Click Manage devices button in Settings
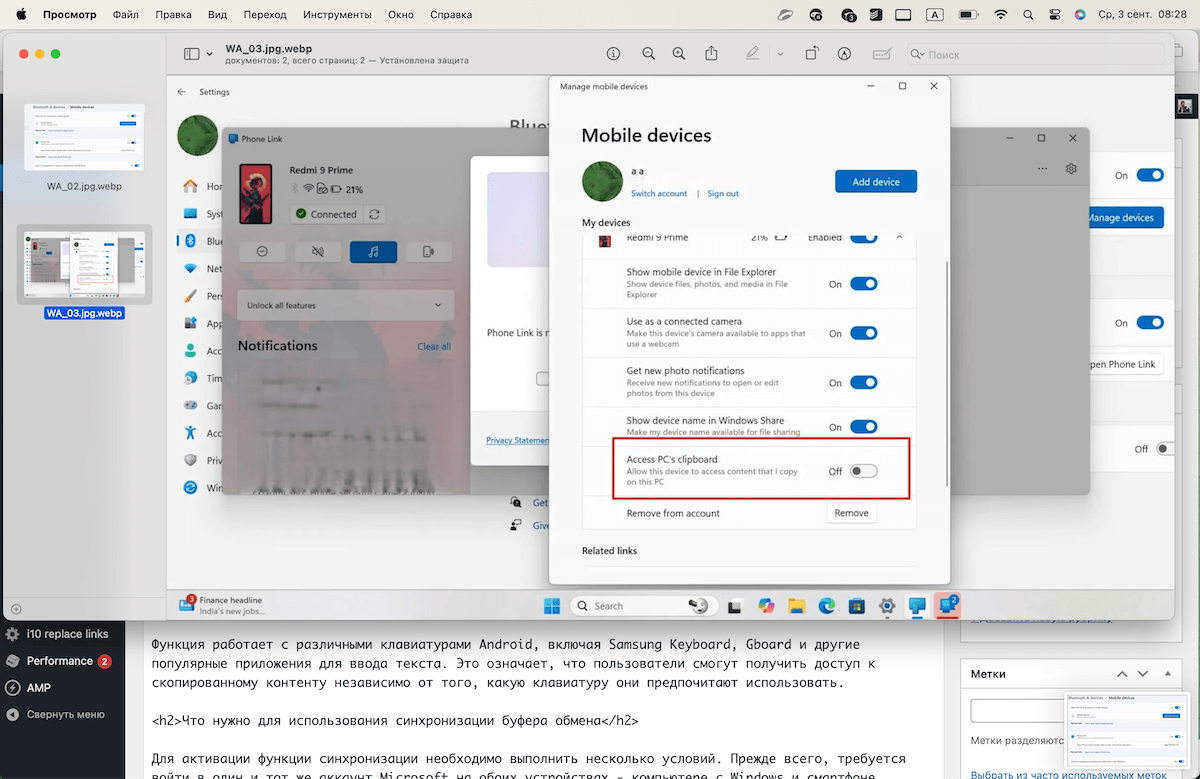The width and height of the screenshot is (1200, 779). coord(1125,217)
